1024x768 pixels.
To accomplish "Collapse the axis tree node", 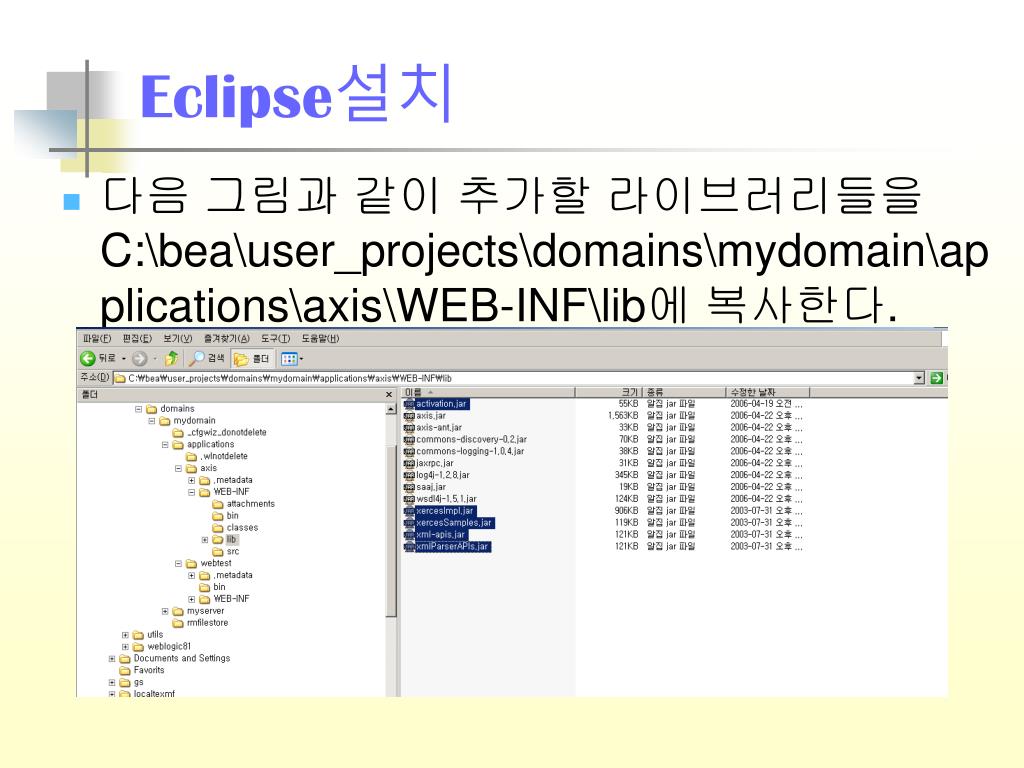I will 178,468.
